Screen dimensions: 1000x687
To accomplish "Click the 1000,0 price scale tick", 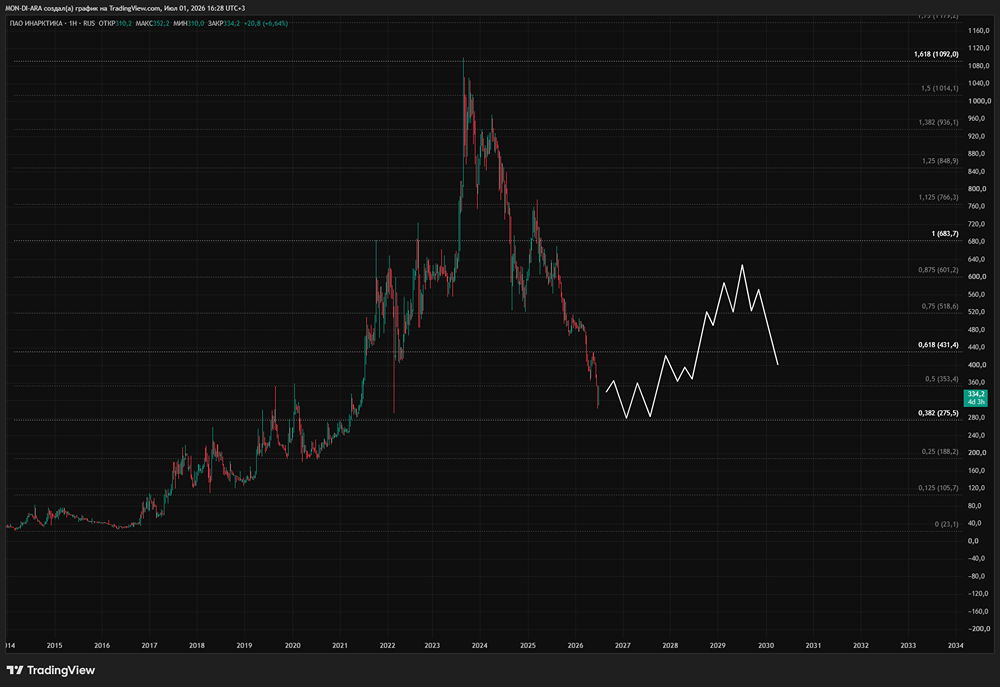I will point(979,101).
